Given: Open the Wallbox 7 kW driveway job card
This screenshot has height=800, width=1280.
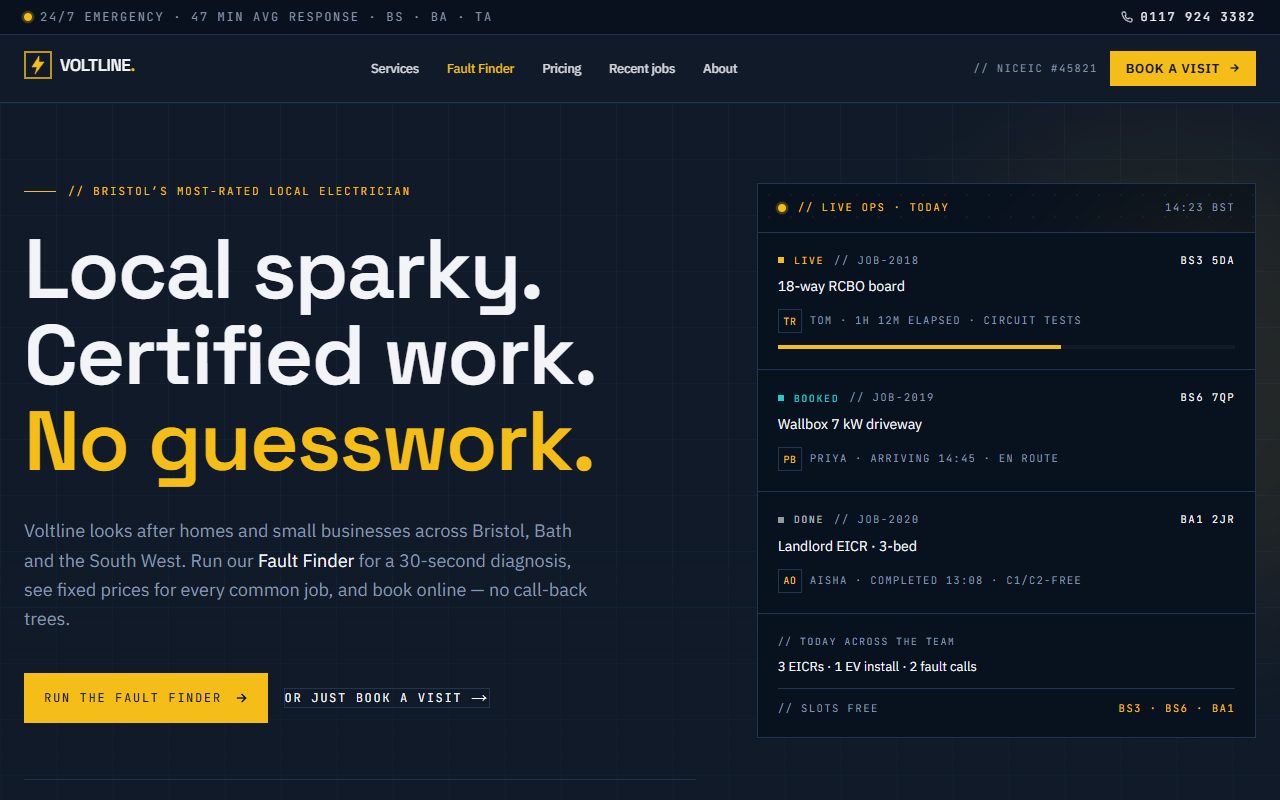Looking at the screenshot, I should [x=1006, y=431].
